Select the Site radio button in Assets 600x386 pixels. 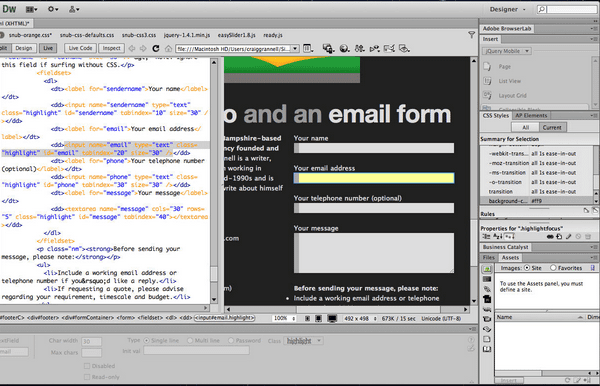pos(527,268)
